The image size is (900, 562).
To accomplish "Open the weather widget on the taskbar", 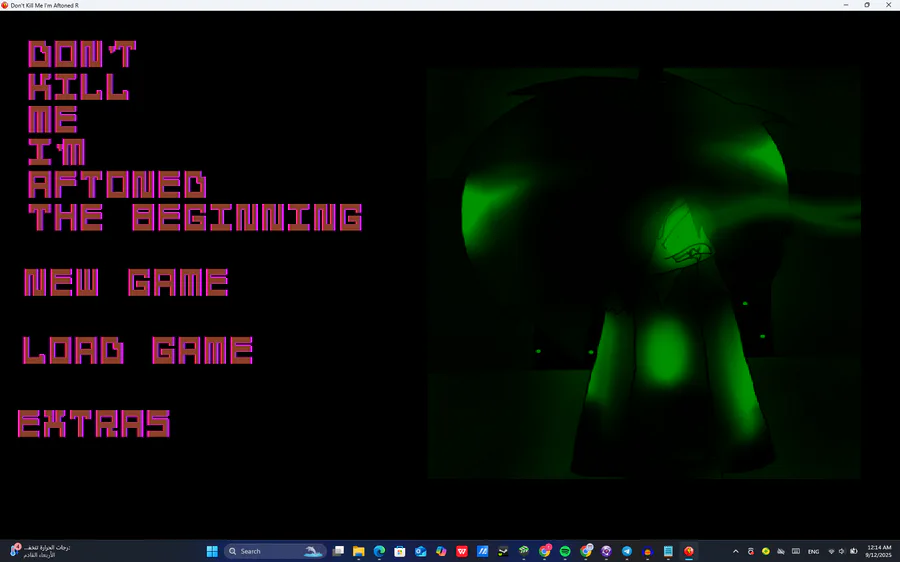I will point(40,551).
